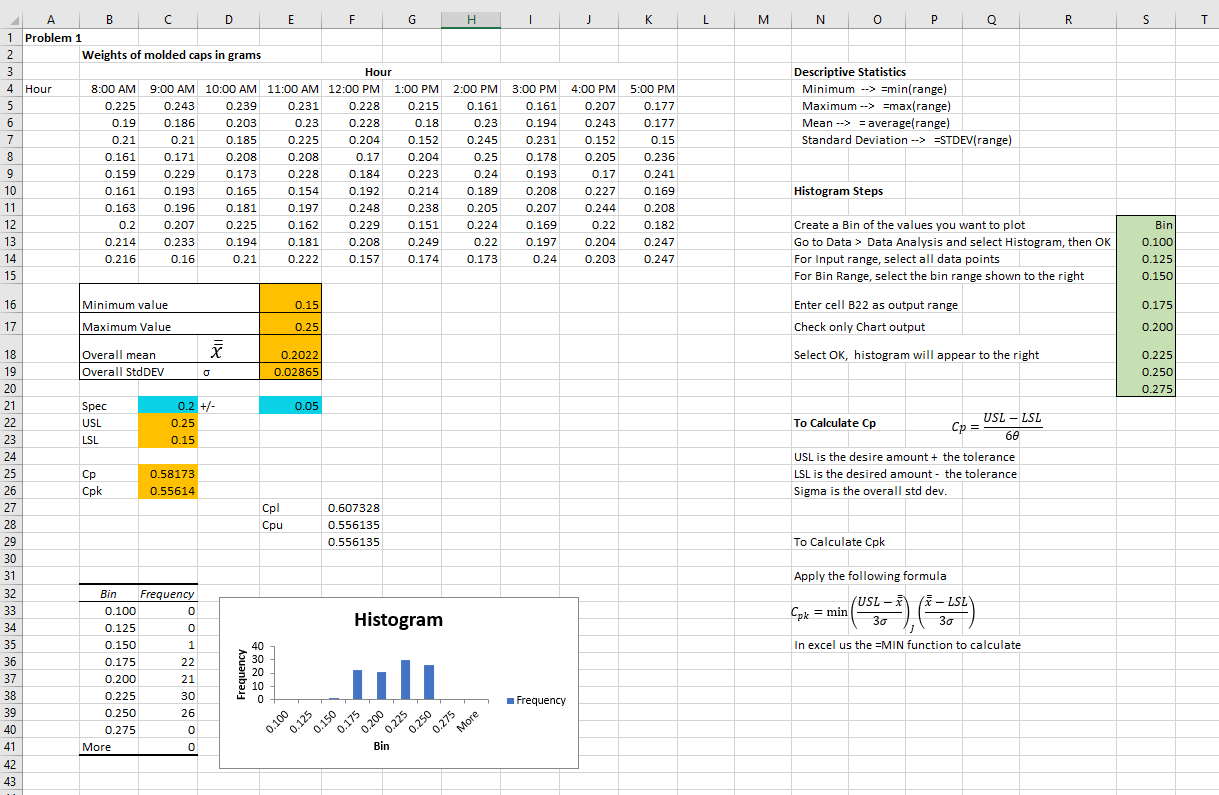The image size is (1219, 795).
Task: Select the Overall mean result 0.2022
Action: click(x=290, y=354)
